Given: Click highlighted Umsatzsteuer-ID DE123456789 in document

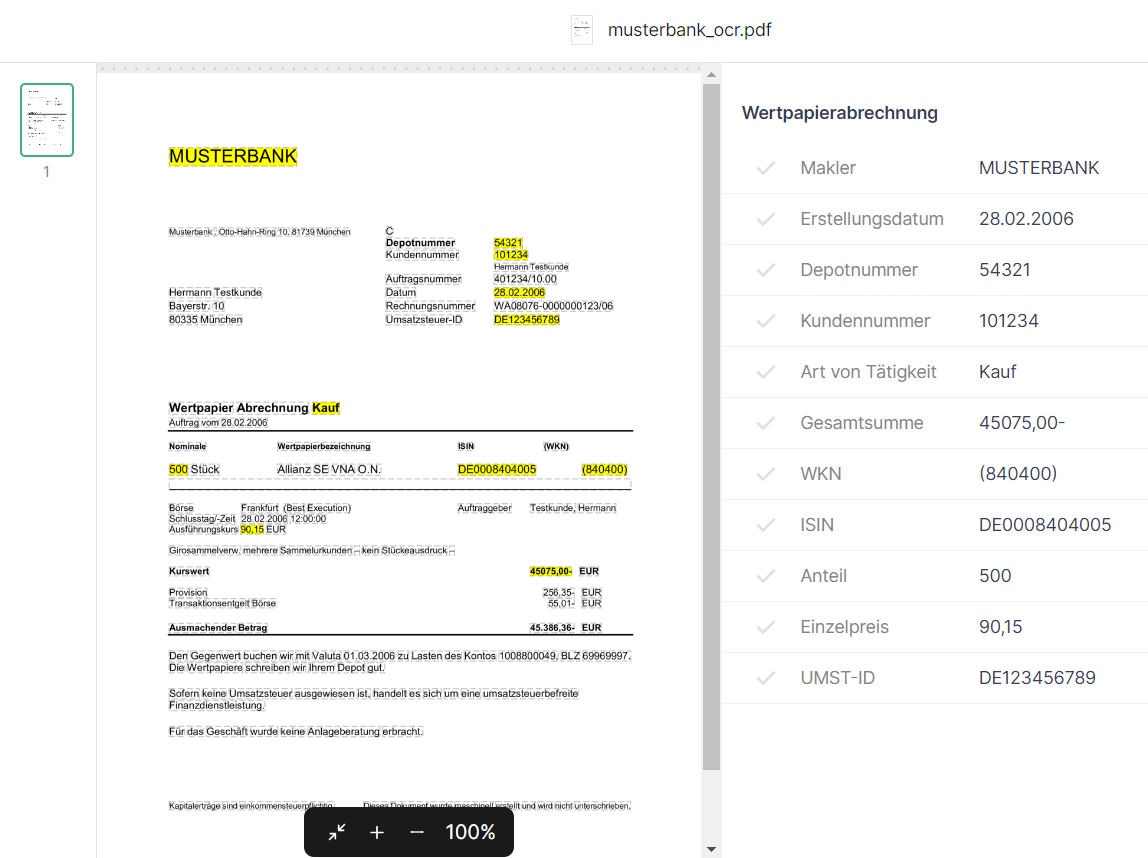Looking at the screenshot, I should (526, 320).
